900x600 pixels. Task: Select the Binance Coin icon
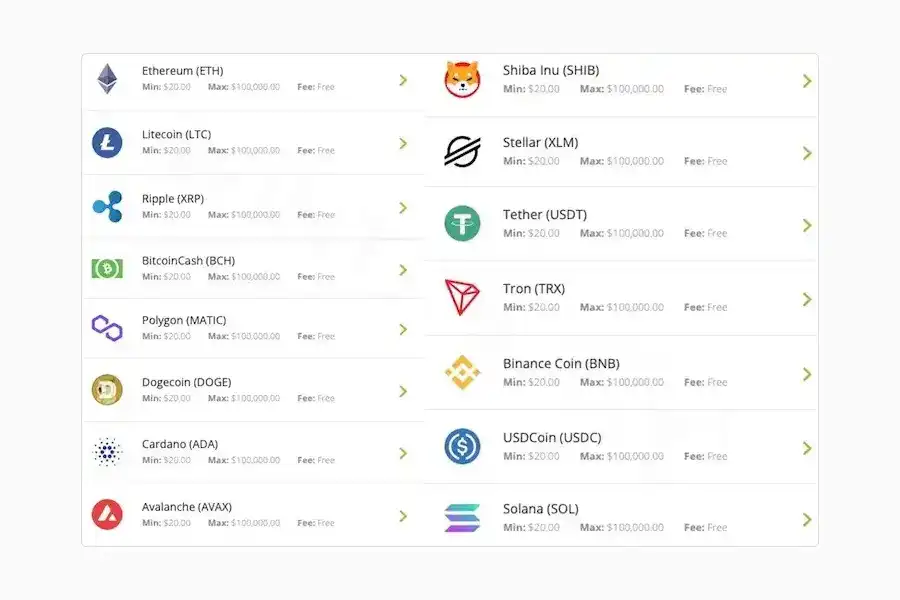461,372
